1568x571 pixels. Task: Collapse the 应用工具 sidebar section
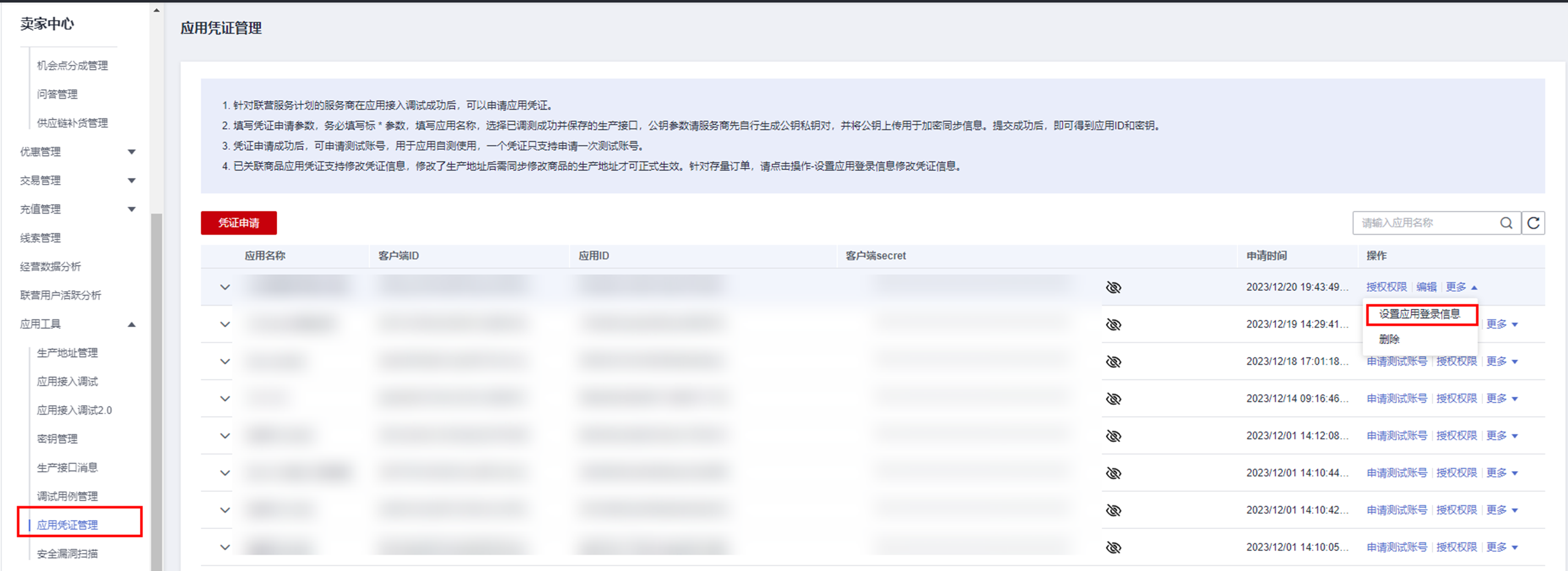pos(131,324)
